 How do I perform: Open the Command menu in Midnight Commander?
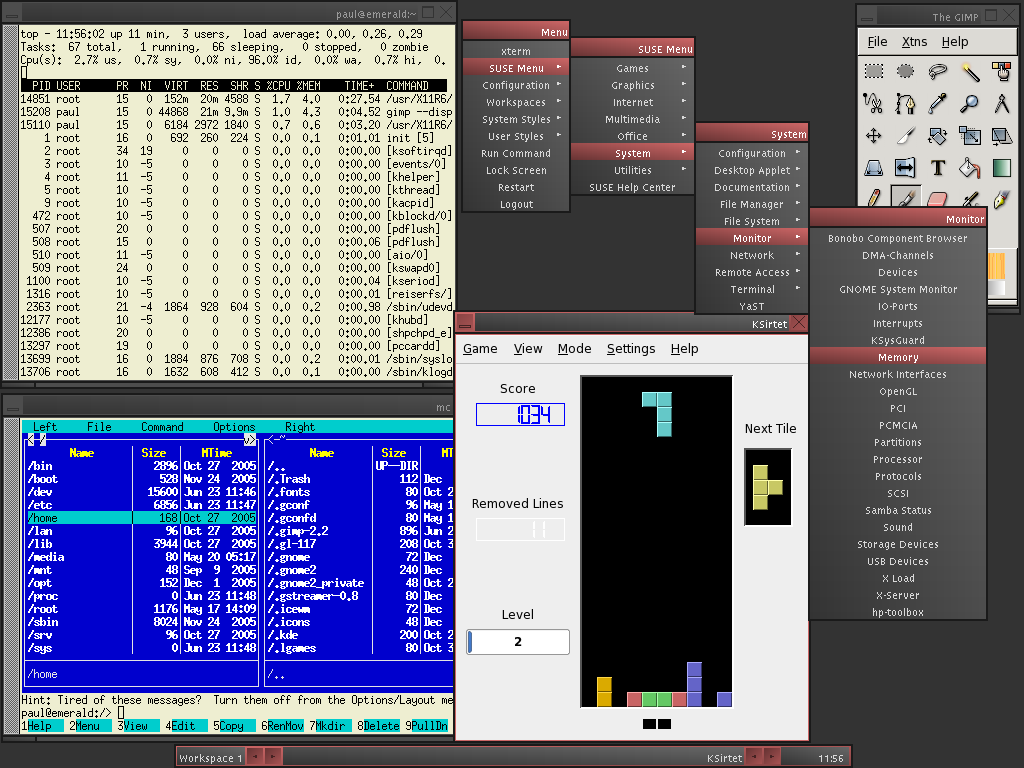click(x=162, y=426)
